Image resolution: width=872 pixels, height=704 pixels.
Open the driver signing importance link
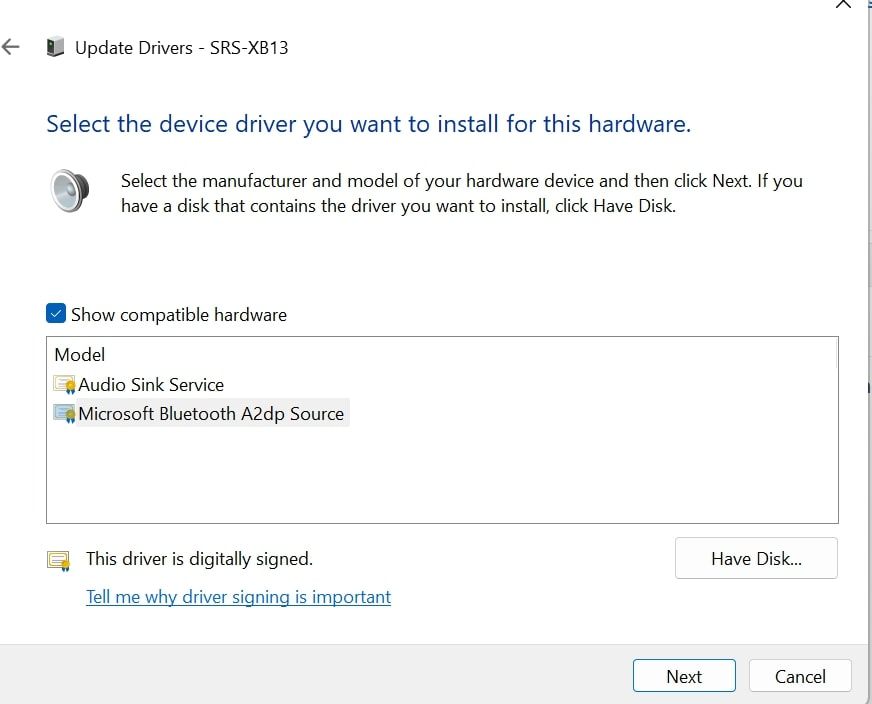(238, 596)
